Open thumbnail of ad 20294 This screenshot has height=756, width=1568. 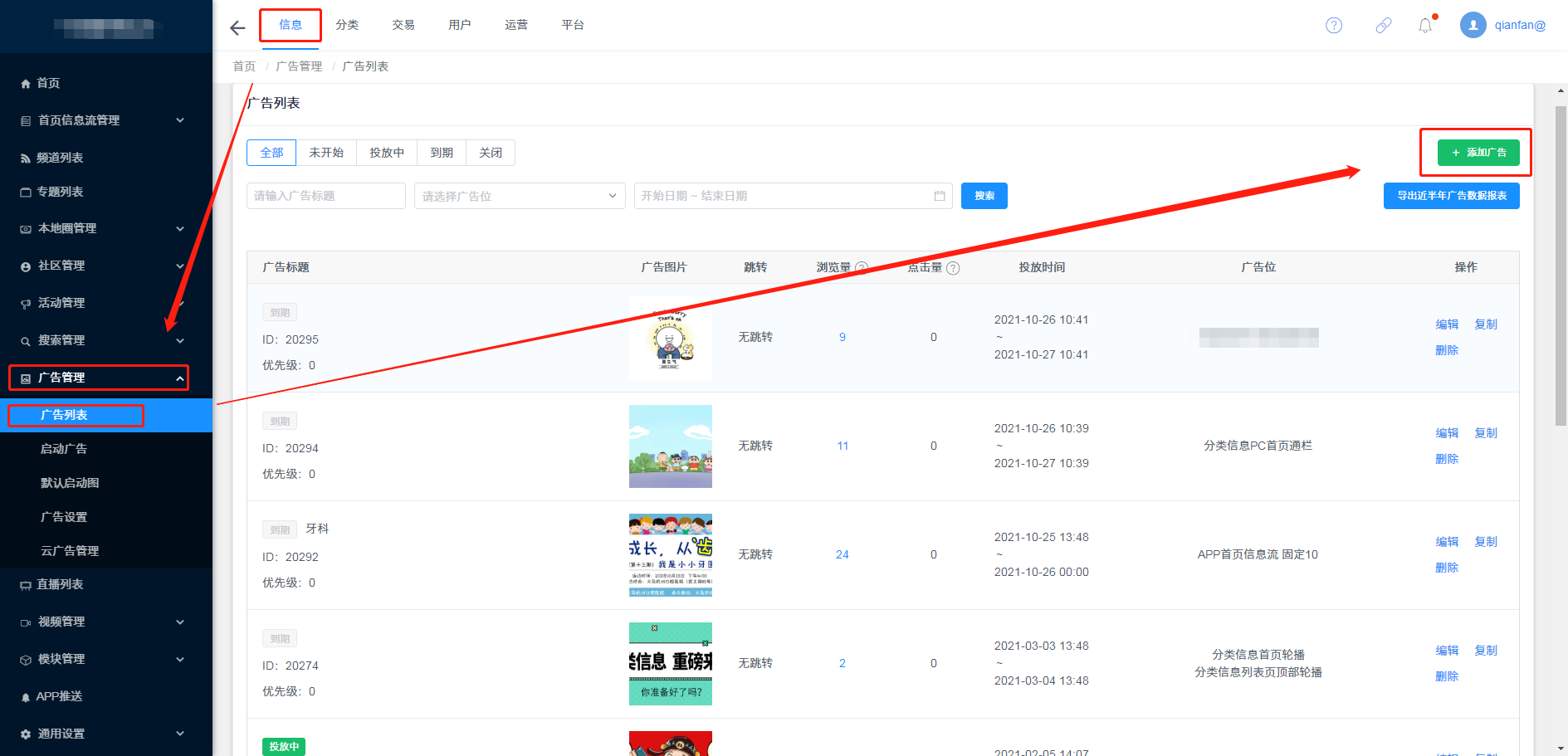(671, 446)
